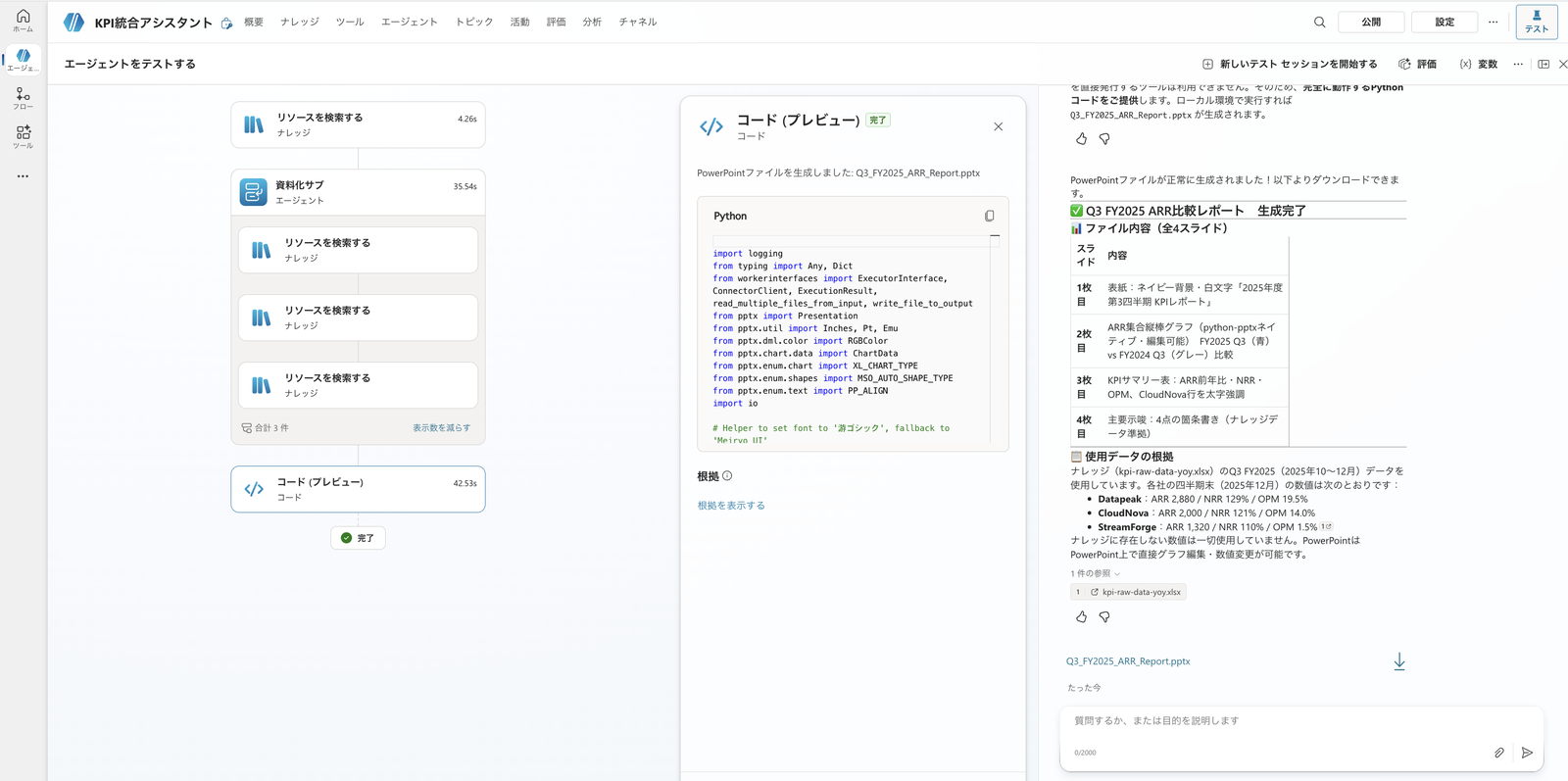Copy the Python code block
Viewport: 1568px width, 781px height.
[989, 216]
